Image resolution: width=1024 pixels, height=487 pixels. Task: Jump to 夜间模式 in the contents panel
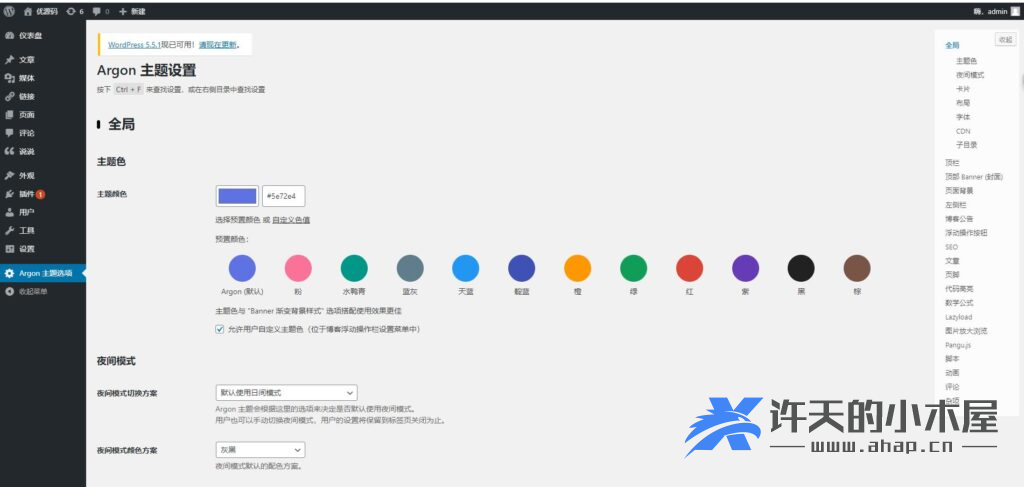(970, 75)
